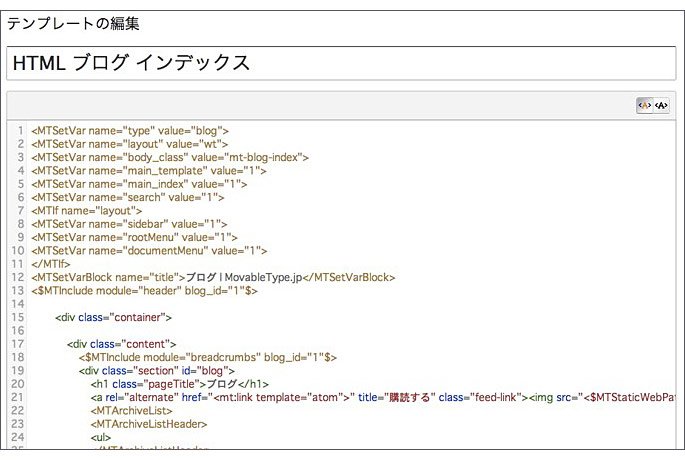Image resolution: width=685 pixels, height=460 pixels.
Task: Click the <div class="container"> line
Action: tap(114, 317)
